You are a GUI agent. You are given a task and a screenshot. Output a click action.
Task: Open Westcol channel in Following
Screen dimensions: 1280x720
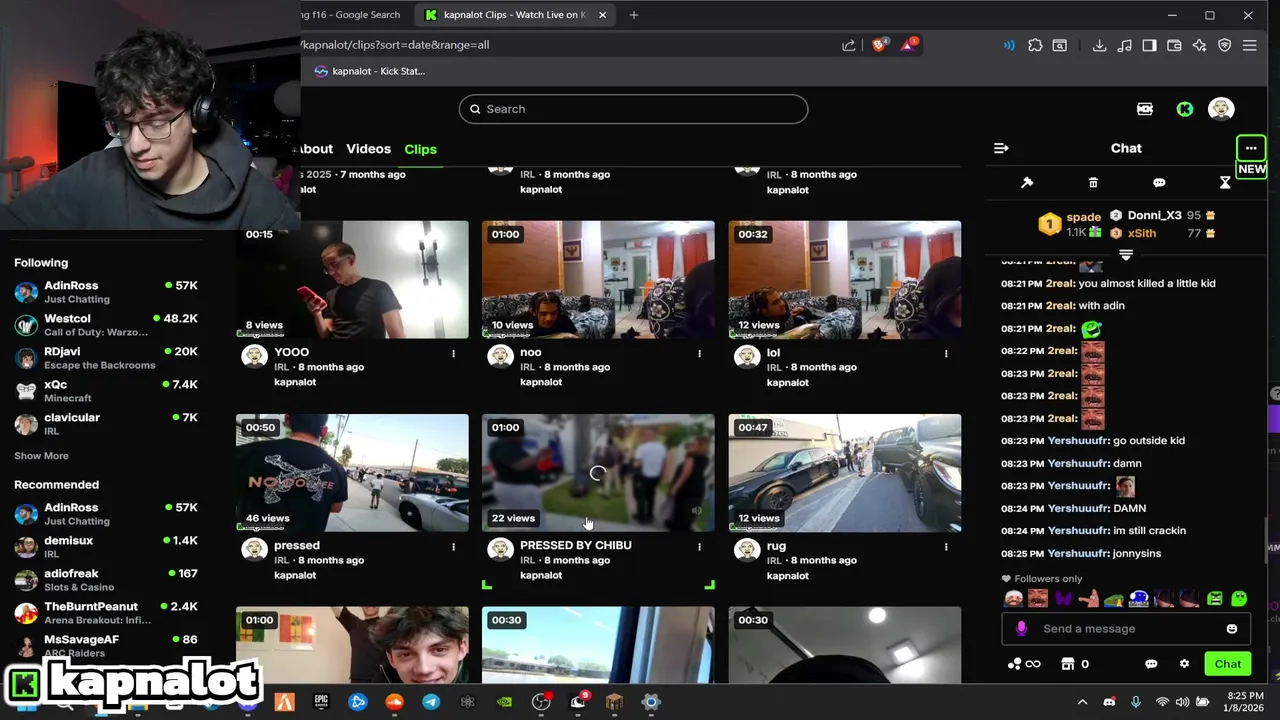tap(105, 325)
